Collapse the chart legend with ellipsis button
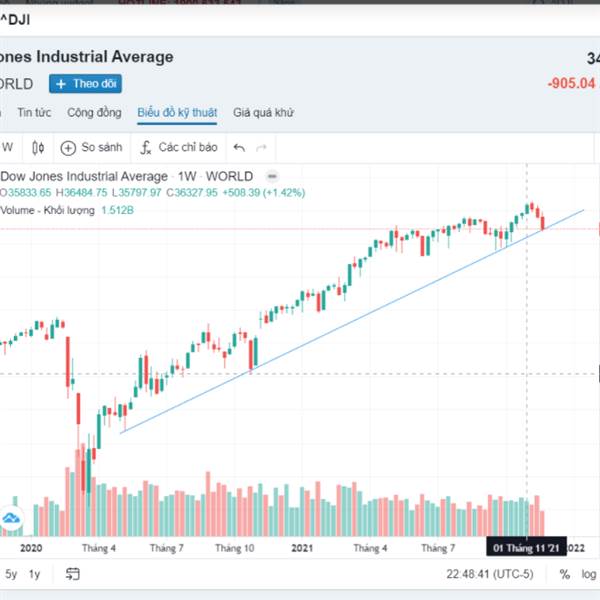Screen dimensions: 600x600 click(x=272, y=176)
